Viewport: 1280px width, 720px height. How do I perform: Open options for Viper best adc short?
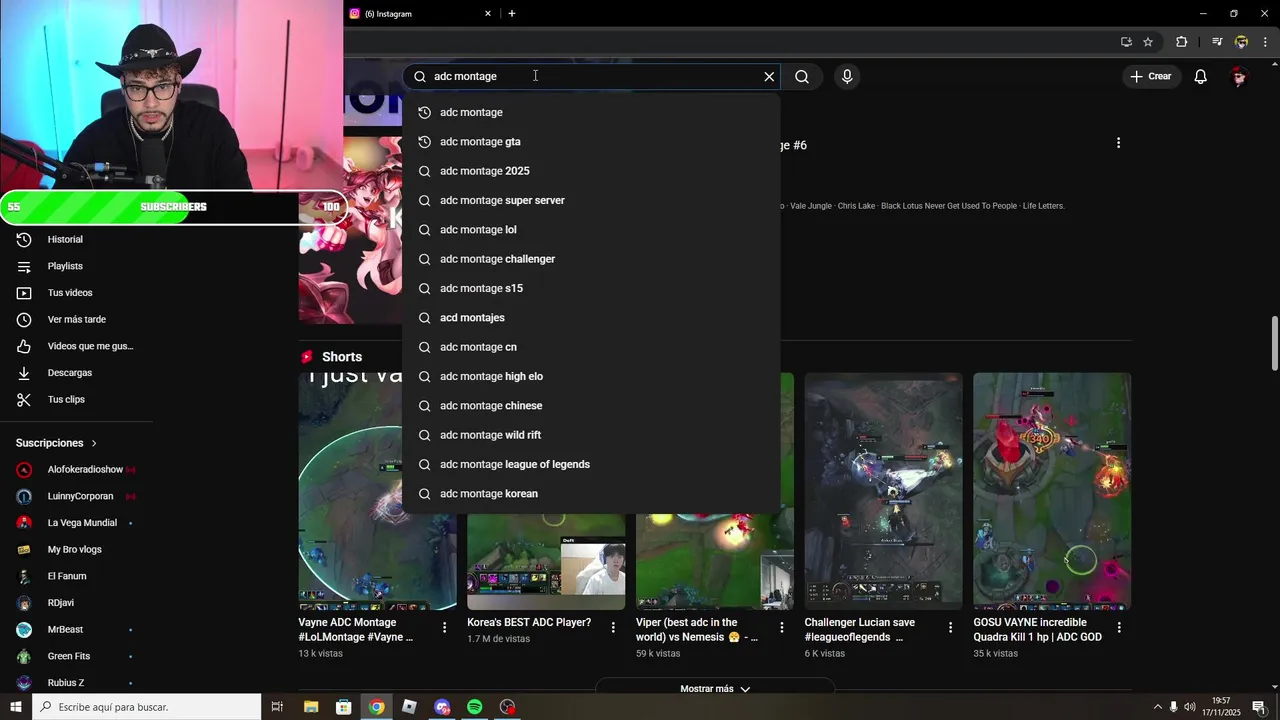[x=782, y=628]
